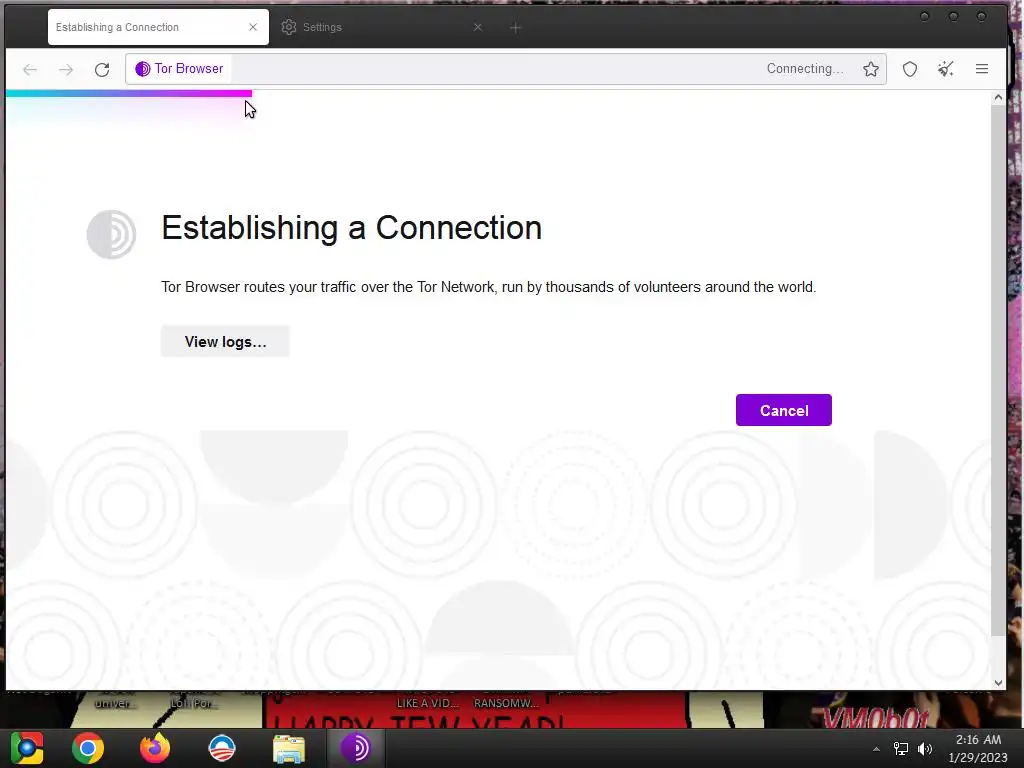The width and height of the screenshot is (1024, 768).
Task: Open the network status tray icon
Action: (901, 749)
